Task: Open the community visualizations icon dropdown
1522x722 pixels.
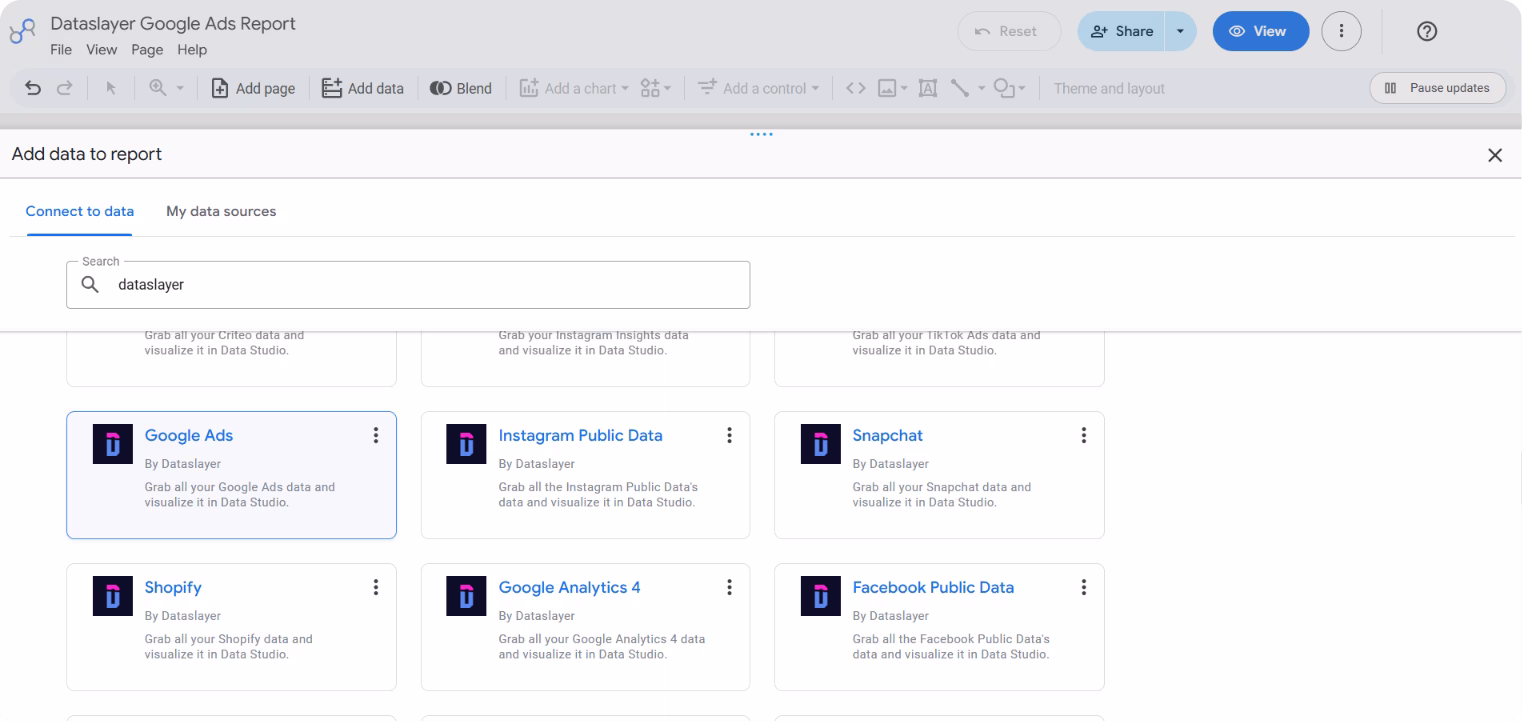Action: pyautogui.click(x=655, y=88)
